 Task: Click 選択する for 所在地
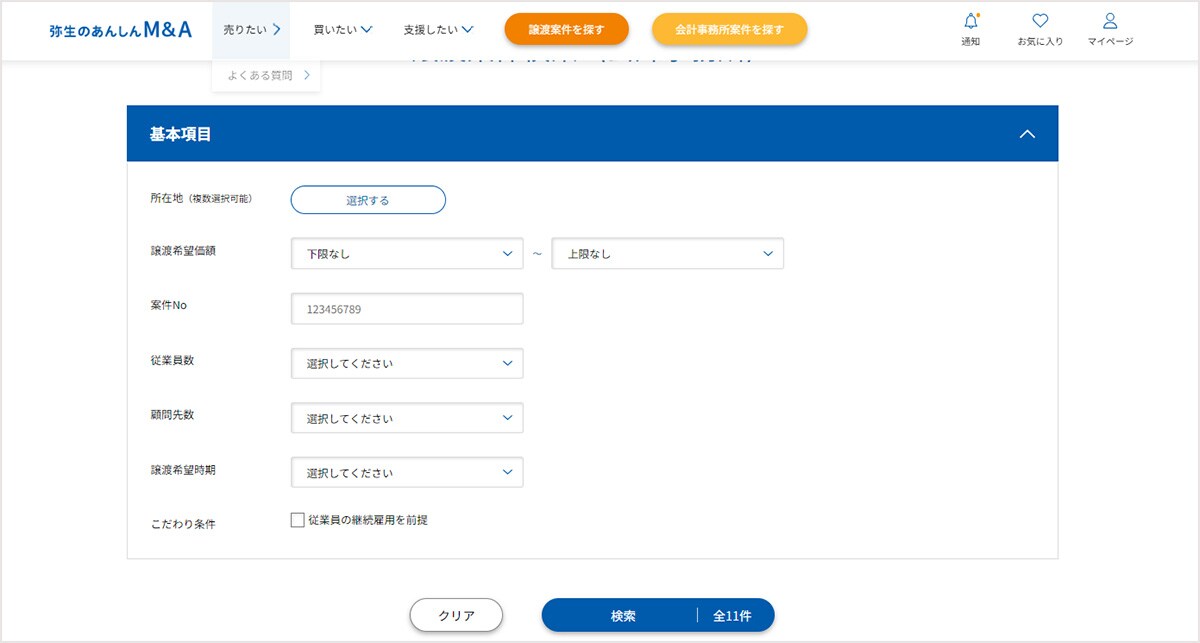368,200
